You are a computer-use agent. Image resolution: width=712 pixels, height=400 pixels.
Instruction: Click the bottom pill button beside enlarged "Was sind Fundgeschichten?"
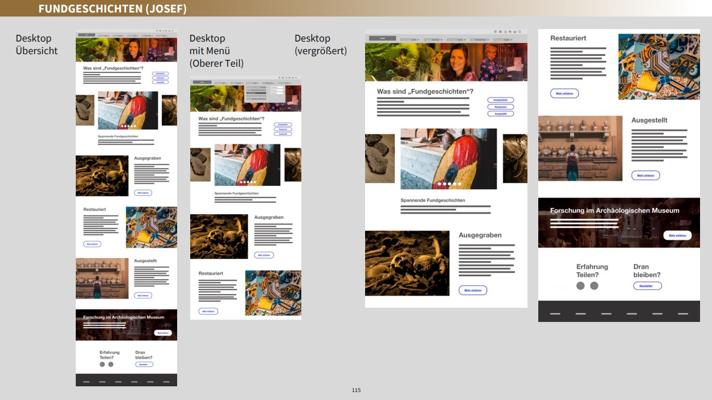[501, 114]
